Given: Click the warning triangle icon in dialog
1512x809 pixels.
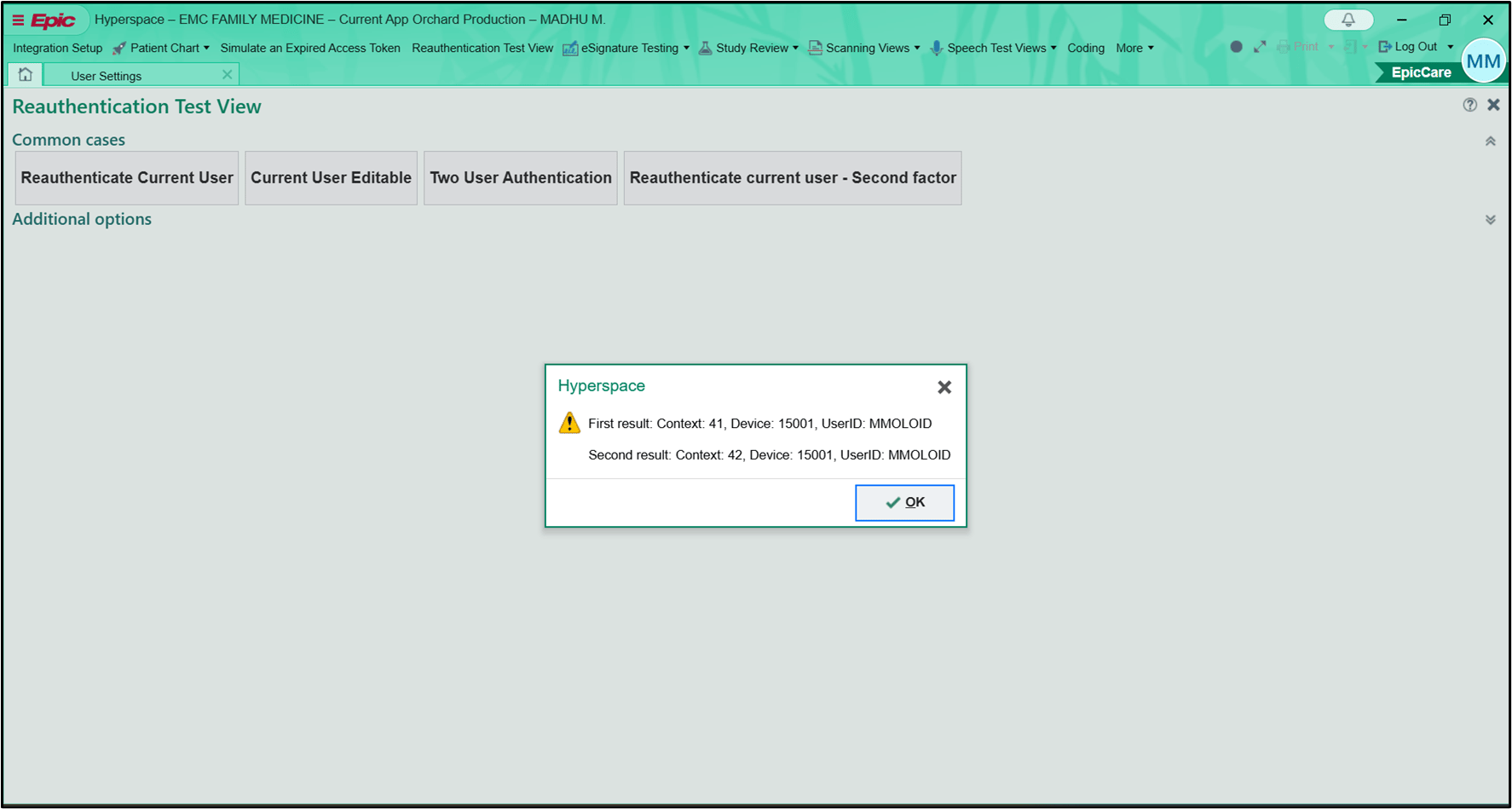Looking at the screenshot, I should coord(569,423).
